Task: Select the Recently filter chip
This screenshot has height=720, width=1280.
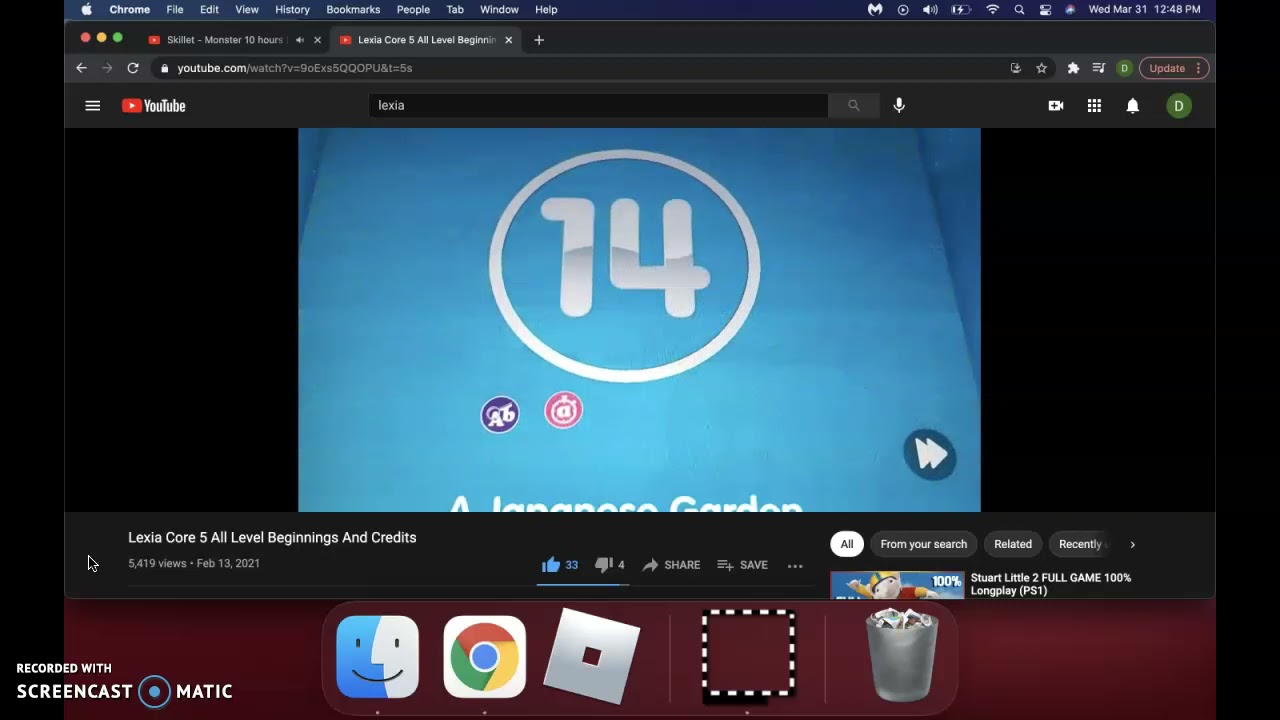Action: tap(1080, 544)
